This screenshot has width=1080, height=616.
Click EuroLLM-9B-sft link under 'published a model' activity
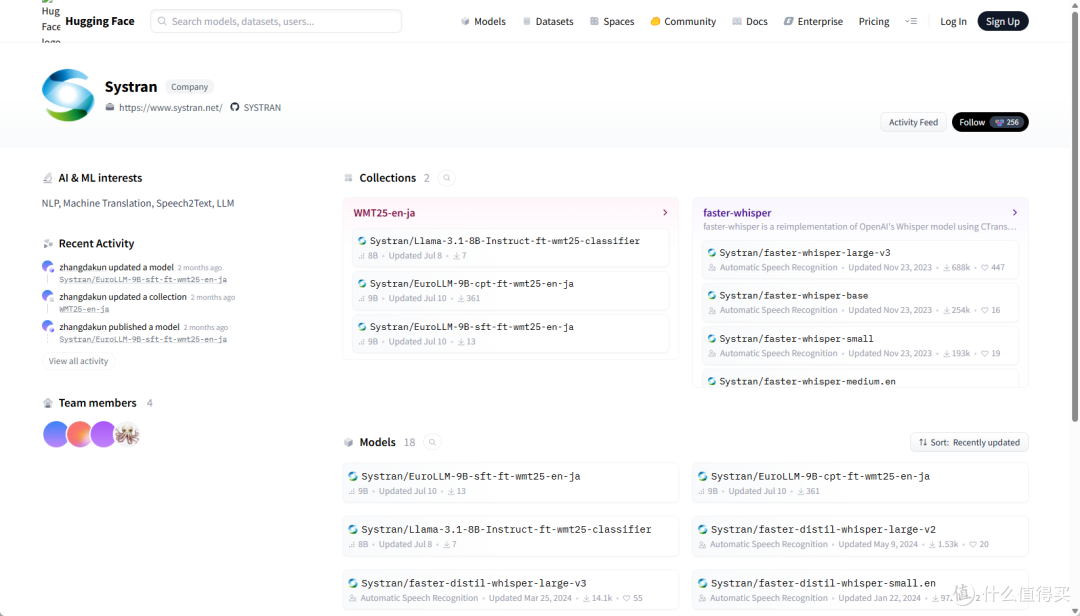(x=143, y=339)
